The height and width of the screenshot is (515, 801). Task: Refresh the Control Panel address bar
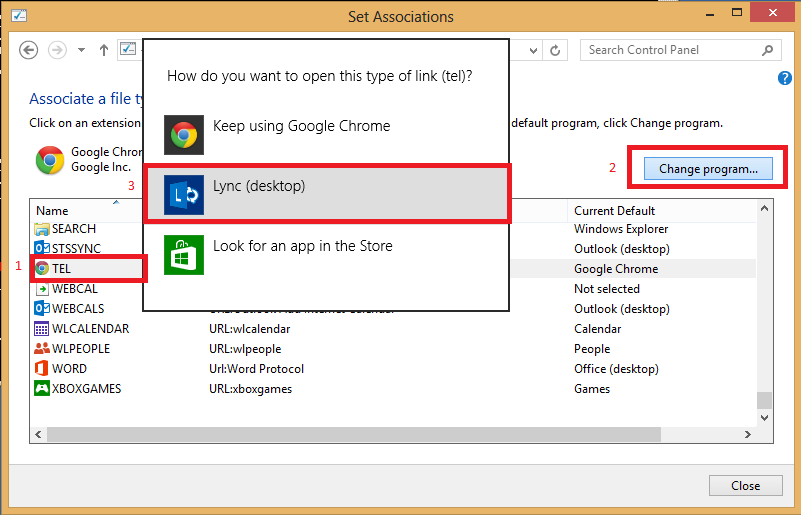tap(555, 50)
